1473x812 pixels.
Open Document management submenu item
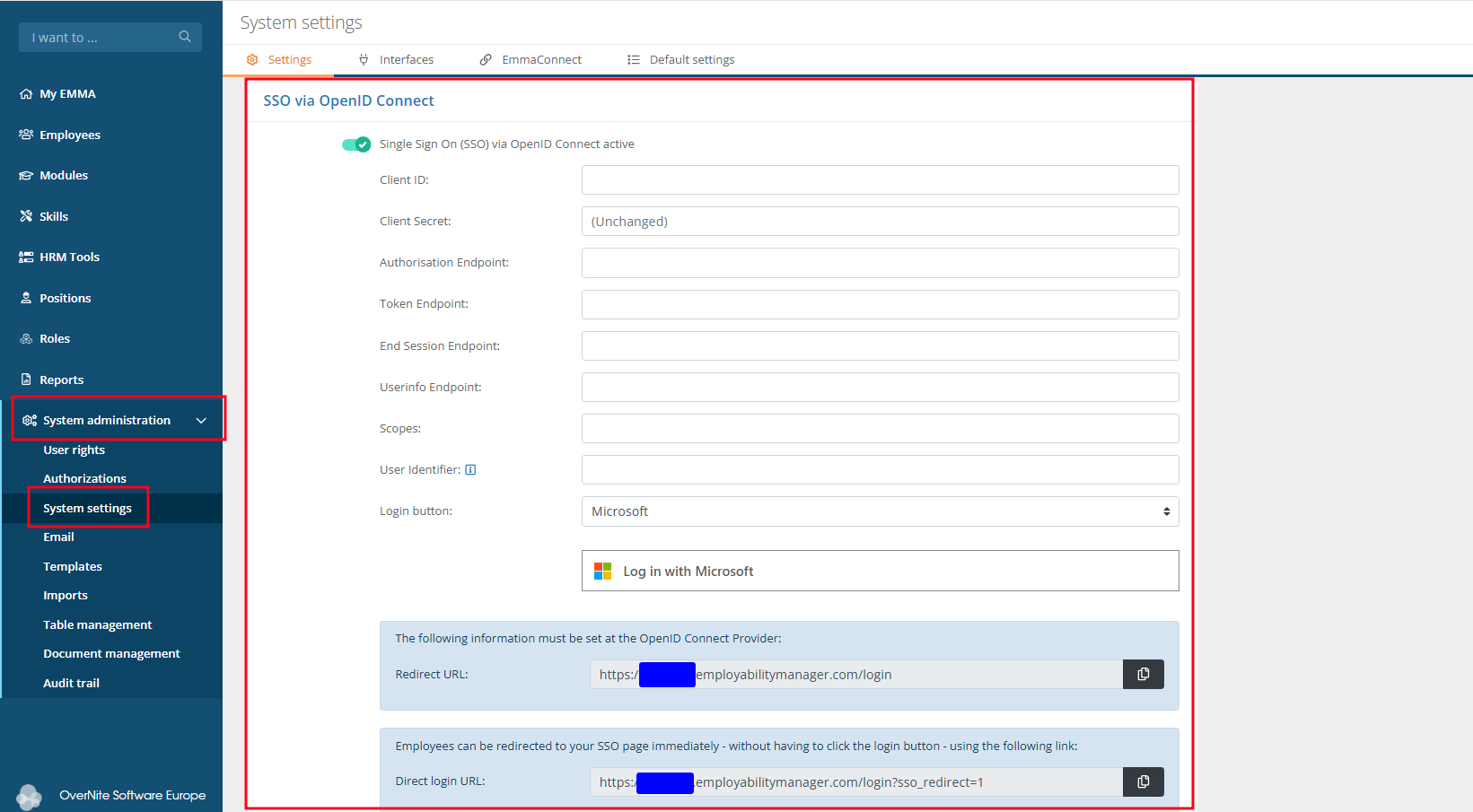click(112, 654)
